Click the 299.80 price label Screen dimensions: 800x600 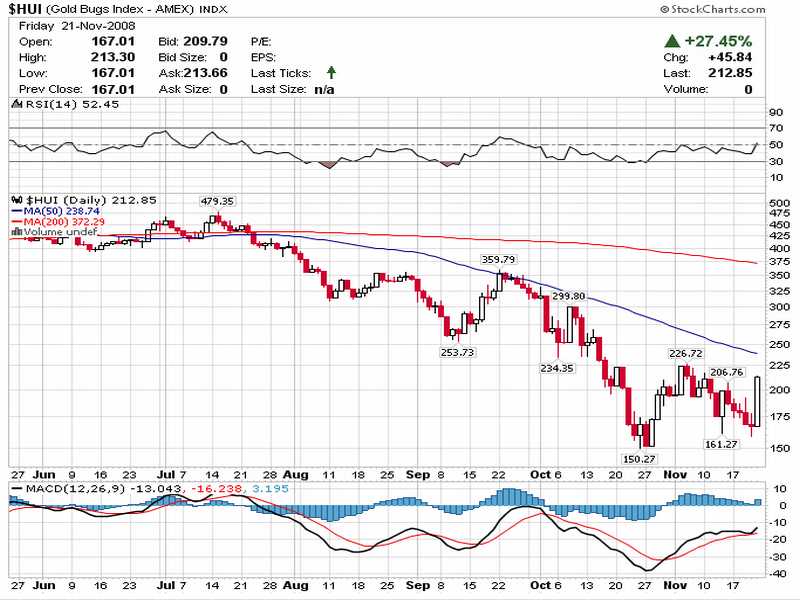(568, 296)
